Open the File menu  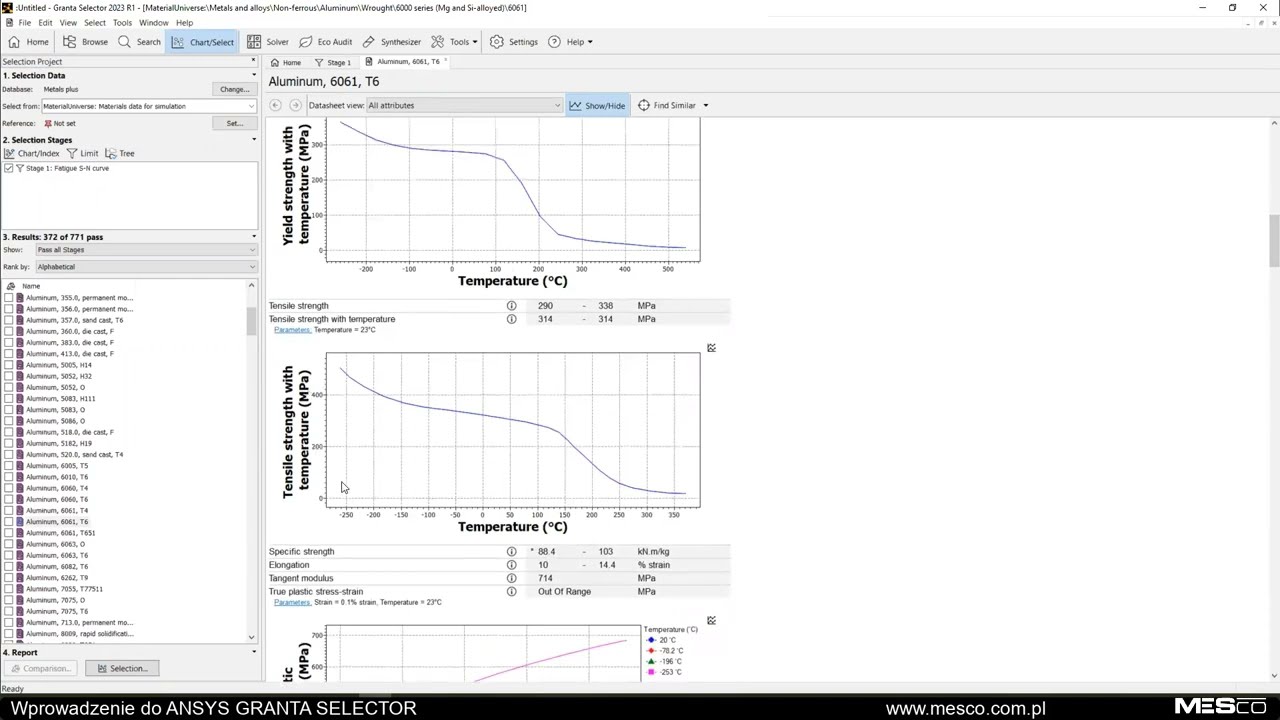pos(24,23)
